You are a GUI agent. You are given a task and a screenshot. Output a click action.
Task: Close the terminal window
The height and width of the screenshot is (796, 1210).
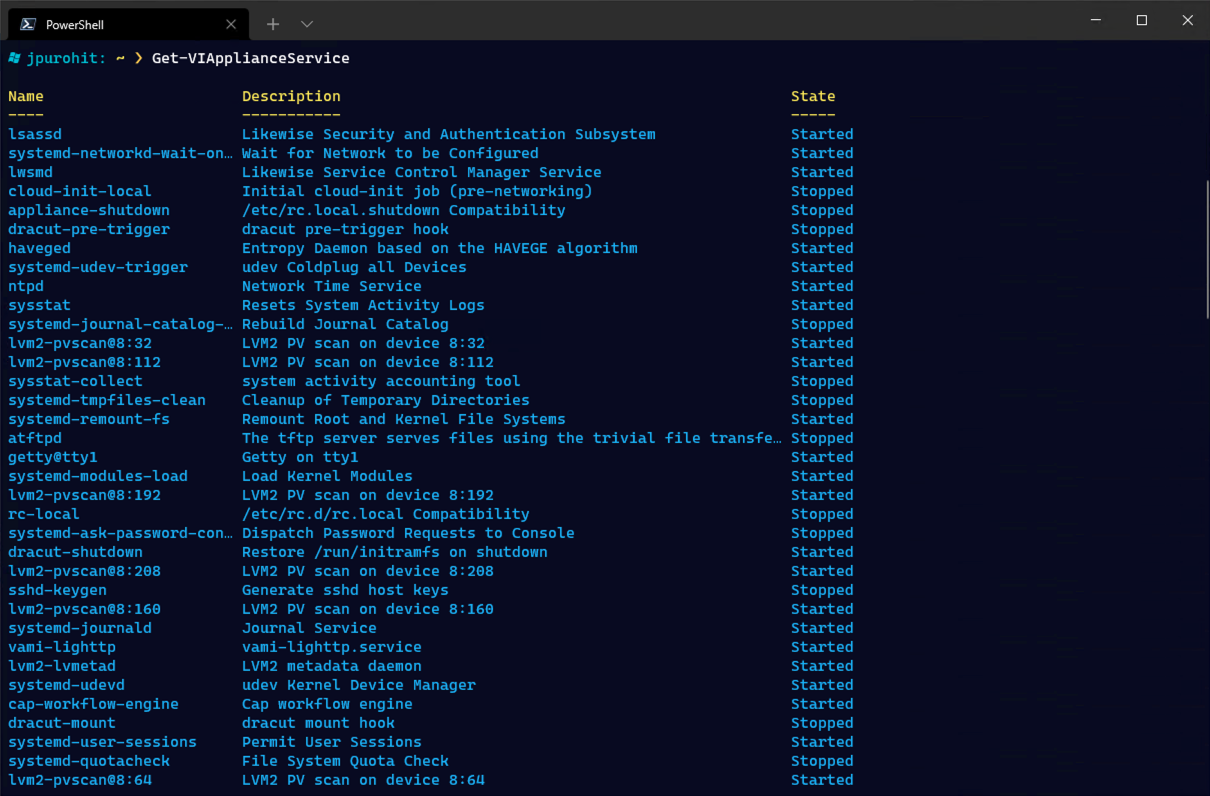1187,21
